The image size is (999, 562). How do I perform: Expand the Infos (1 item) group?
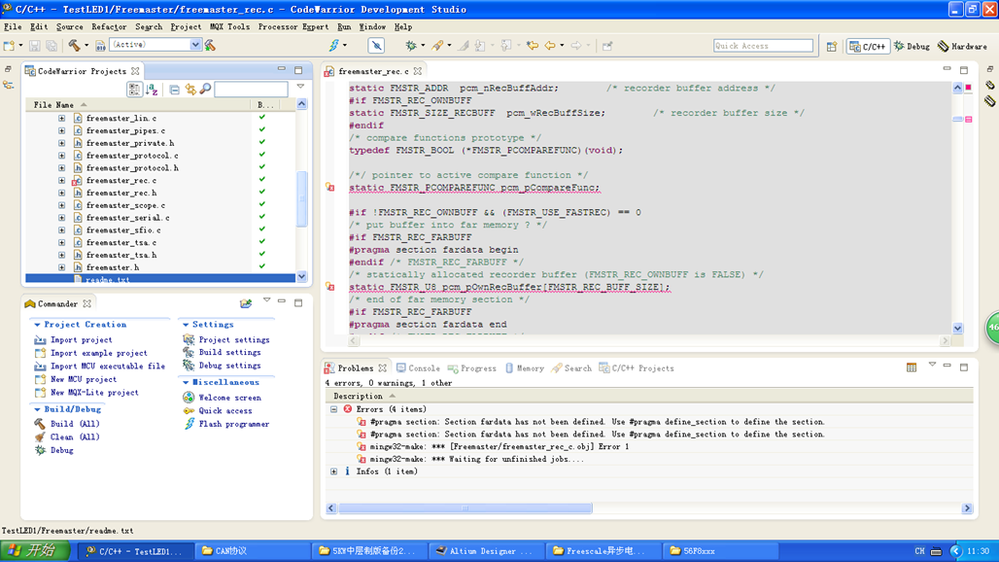334,471
